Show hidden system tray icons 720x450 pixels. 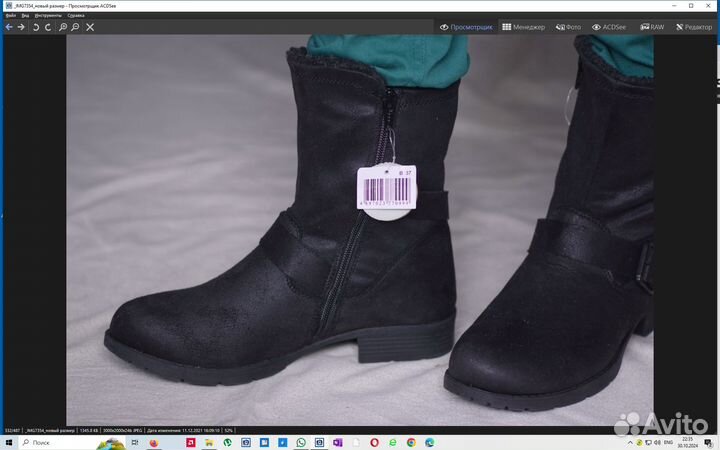coord(630,443)
